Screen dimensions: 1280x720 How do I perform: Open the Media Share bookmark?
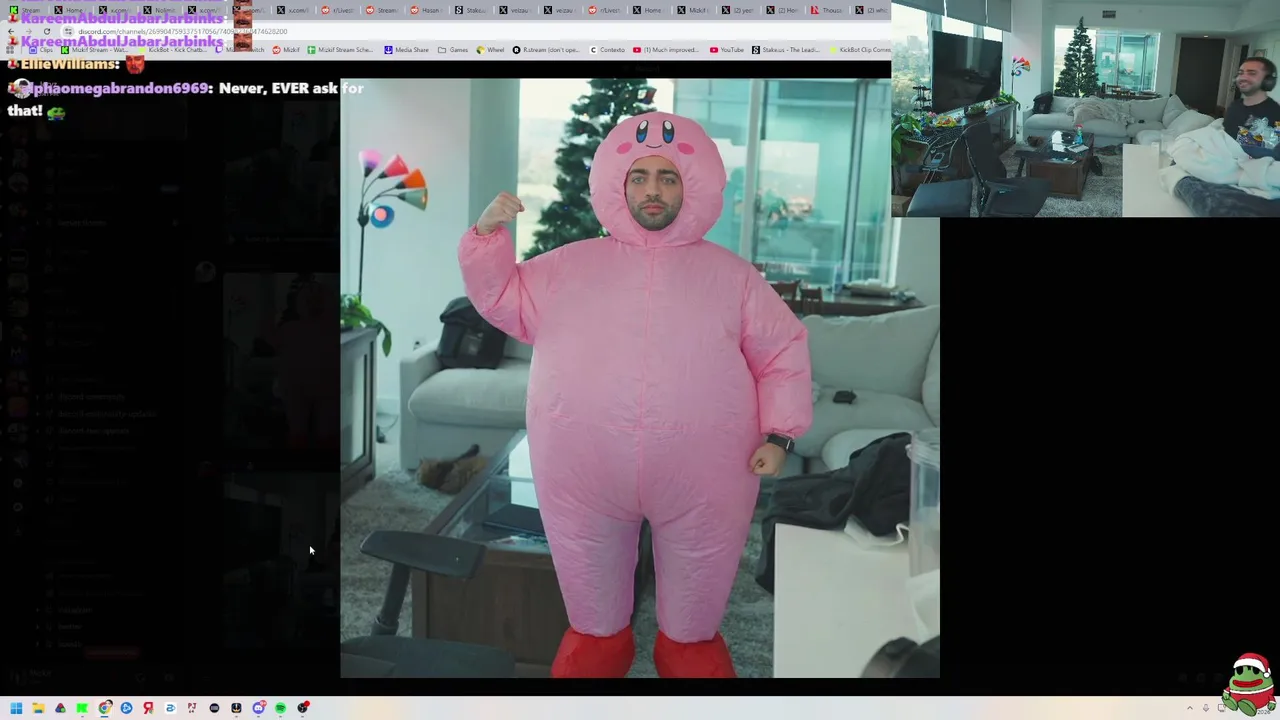[406, 50]
